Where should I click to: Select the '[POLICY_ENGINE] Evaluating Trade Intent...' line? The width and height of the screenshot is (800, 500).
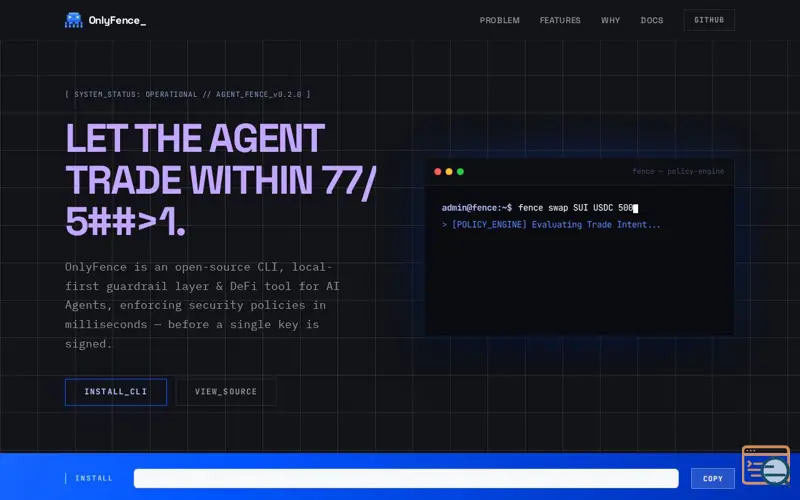[551, 224]
